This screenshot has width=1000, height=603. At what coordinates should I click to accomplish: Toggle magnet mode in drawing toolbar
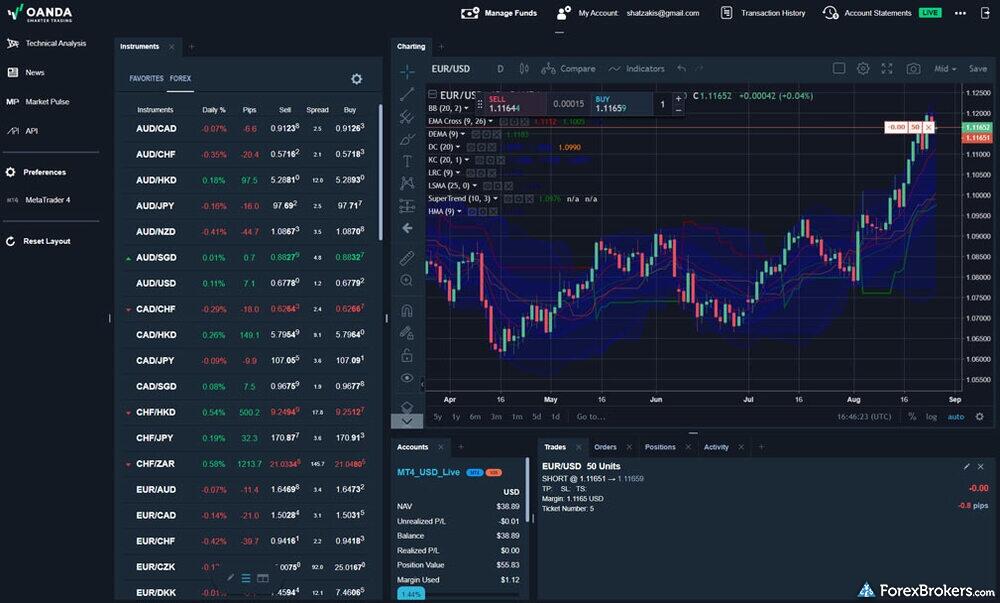coord(407,310)
